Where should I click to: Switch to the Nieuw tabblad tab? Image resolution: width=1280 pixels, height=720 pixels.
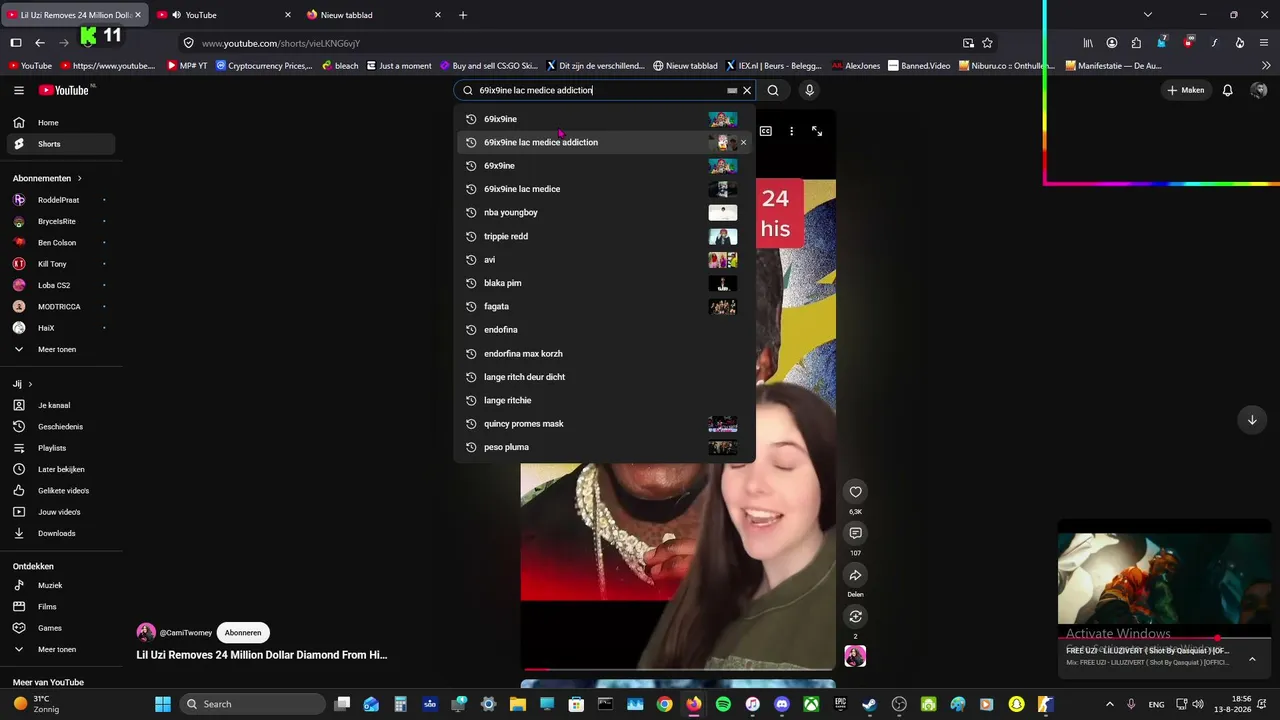pos(371,15)
